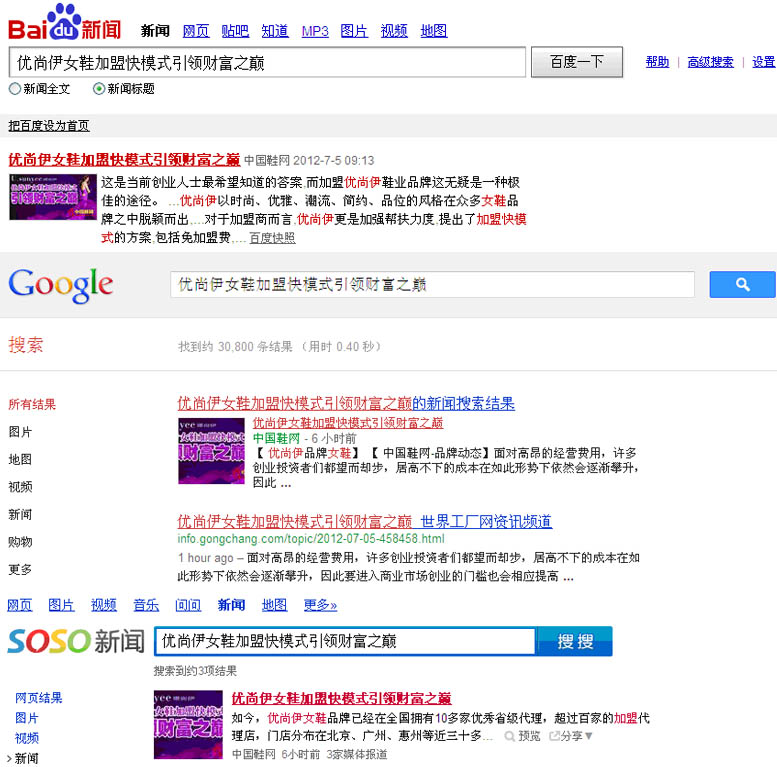The image size is (777, 767).
Task: Select the 新闻标题 radio button
Action: point(99,89)
